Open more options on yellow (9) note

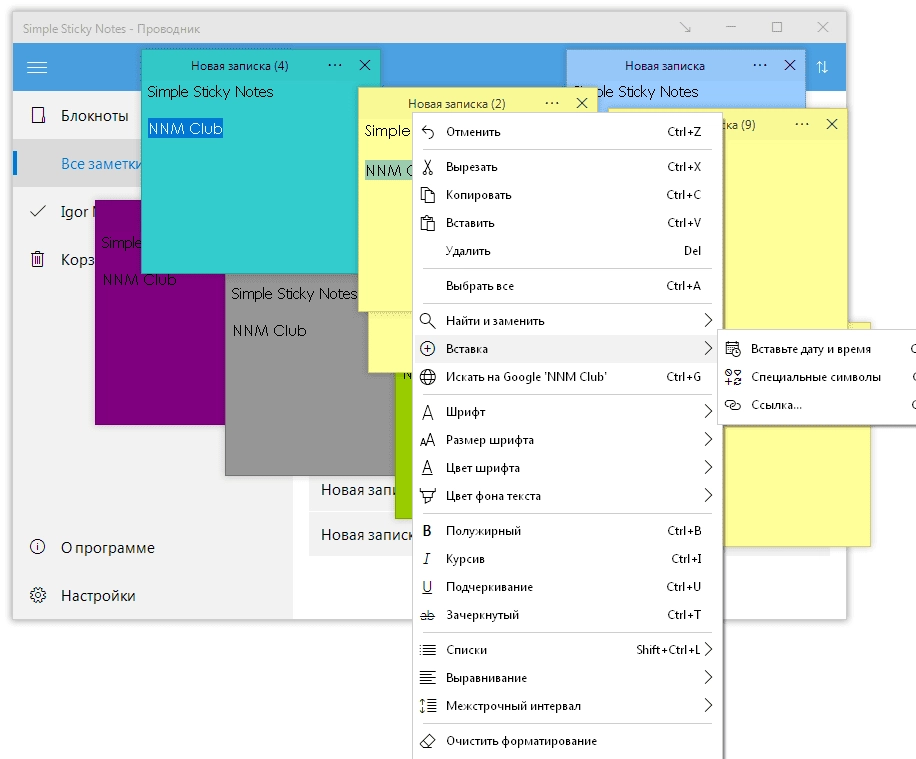[x=802, y=124]
